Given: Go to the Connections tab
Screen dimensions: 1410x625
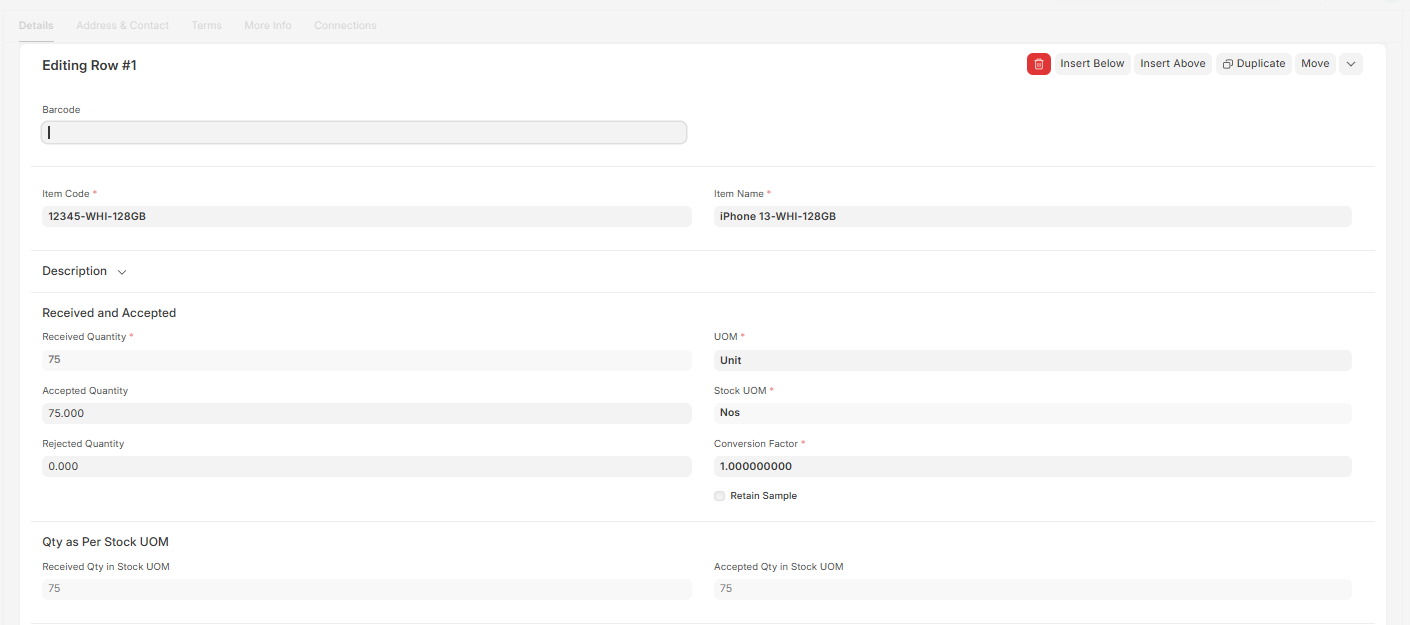Looking at the screenshot, I should click(345, 25).
